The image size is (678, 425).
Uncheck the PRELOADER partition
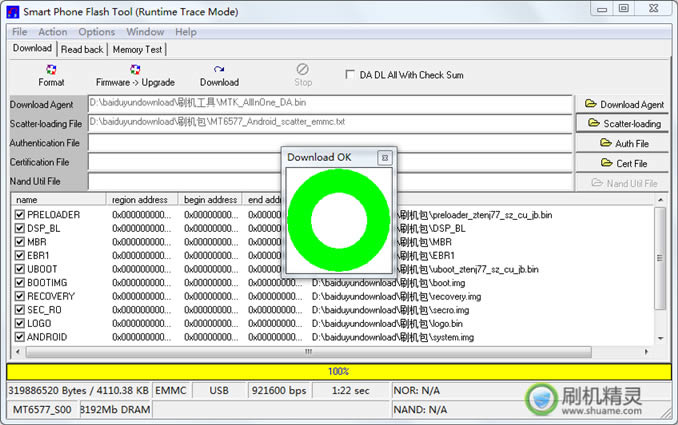click(x=20, y=215)
